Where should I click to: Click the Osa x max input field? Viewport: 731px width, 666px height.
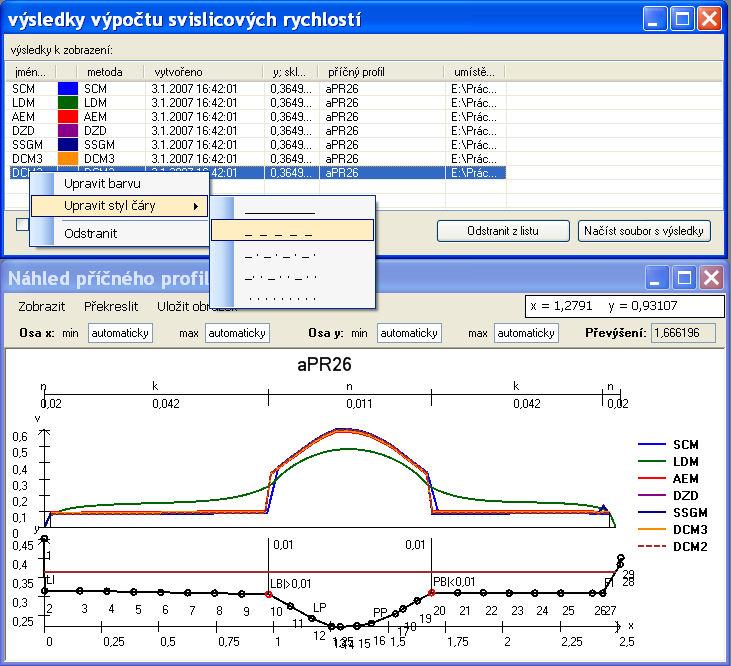tap(237, 333)
